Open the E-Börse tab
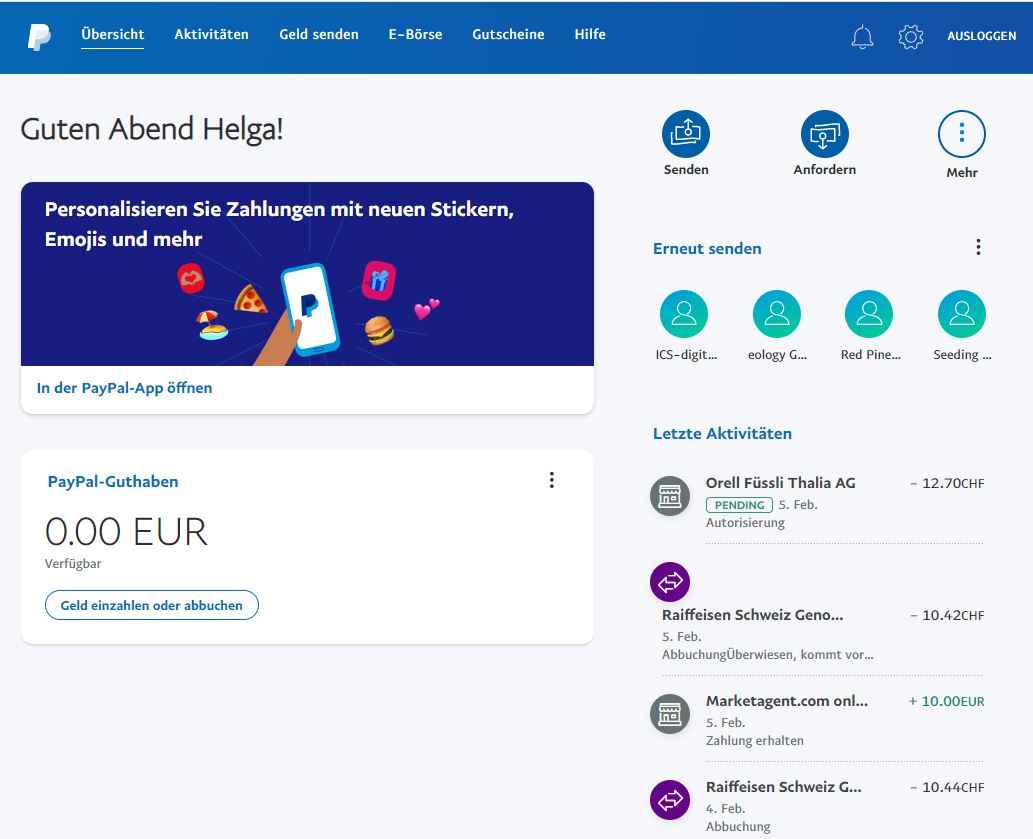The height and width of the screenshot is (839, 1033). [415, 35]
